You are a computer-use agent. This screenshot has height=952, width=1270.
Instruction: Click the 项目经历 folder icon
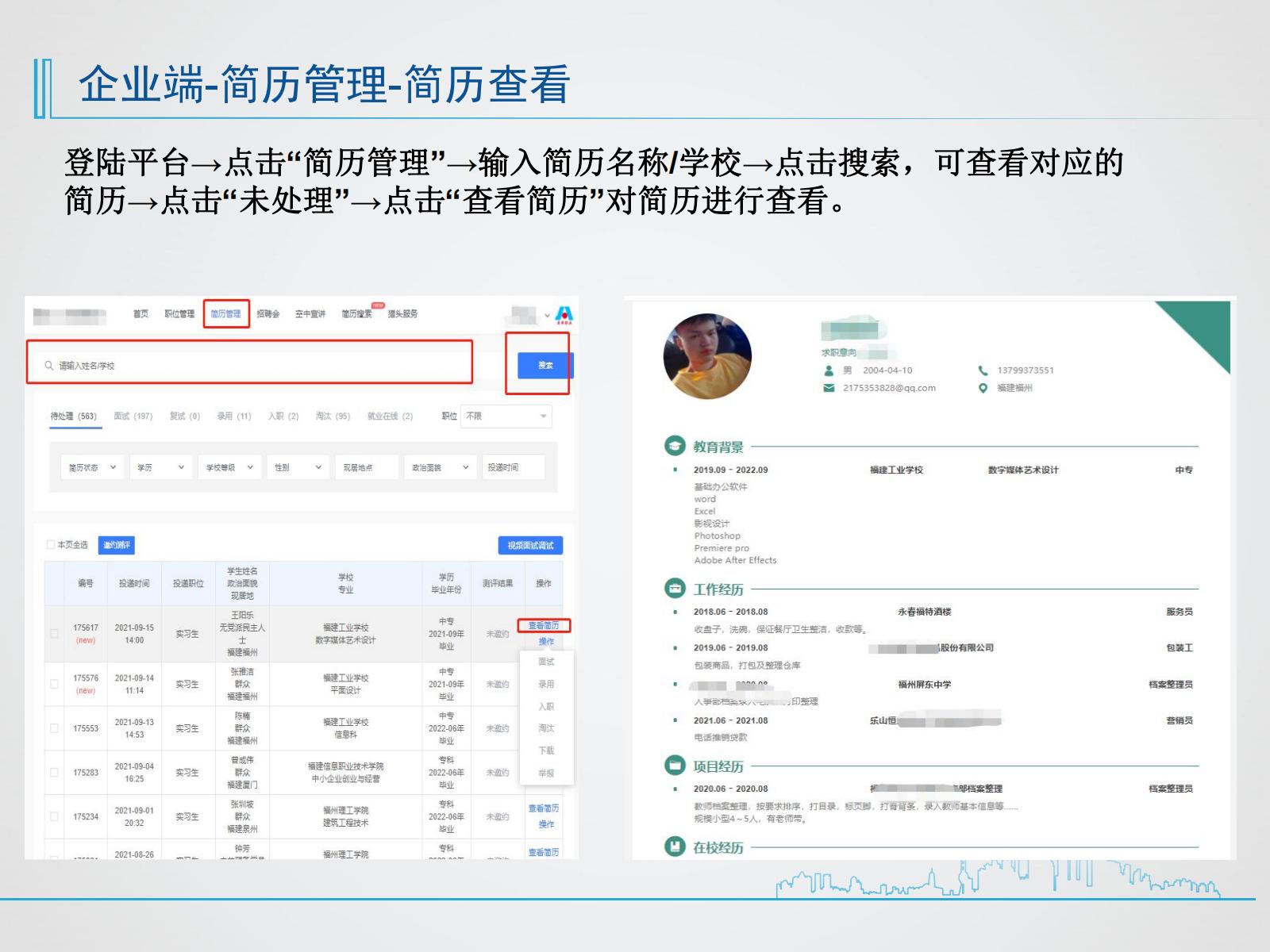pos(675,766)
